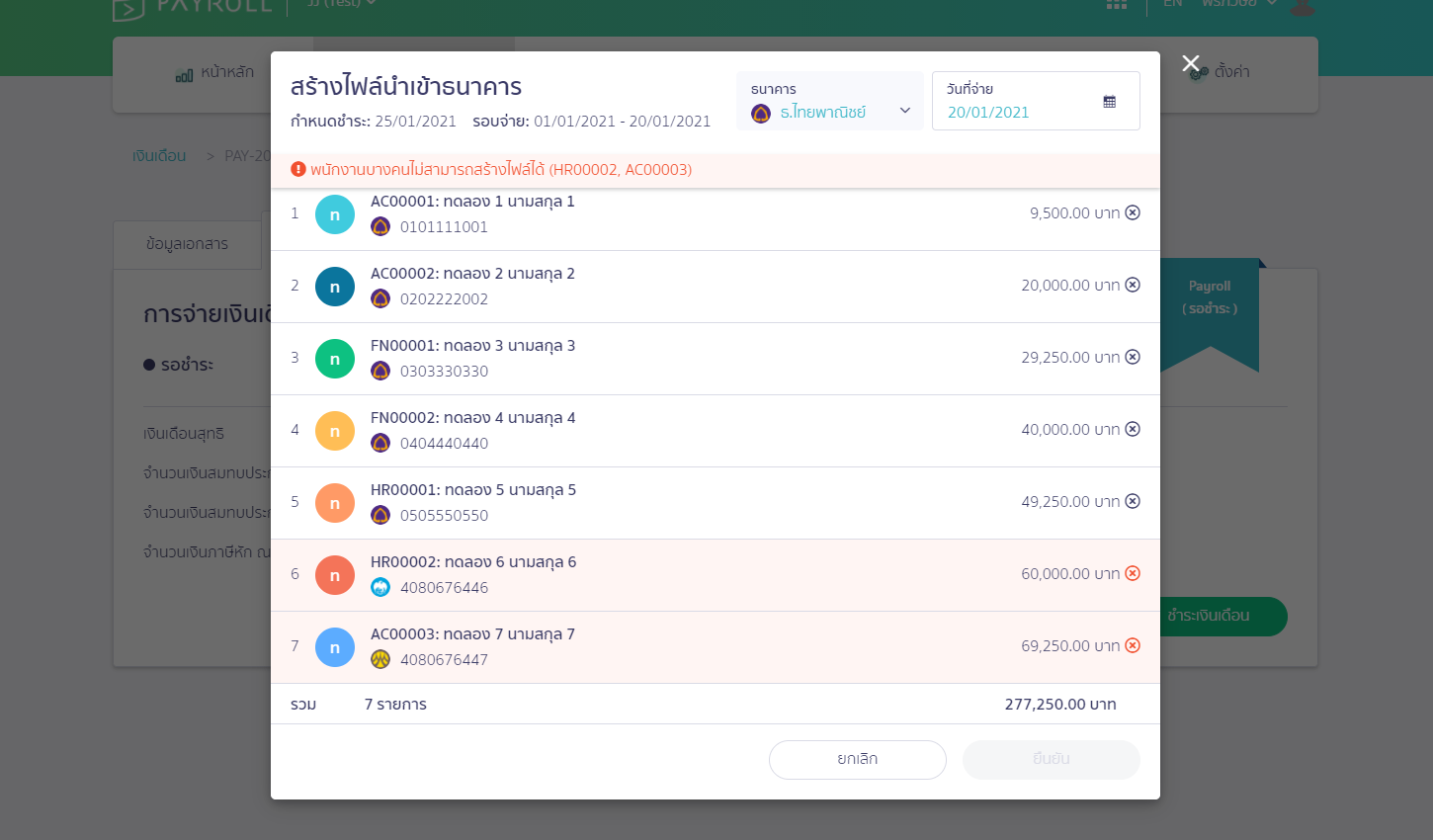Open the calendar icon for payment date
Screen dimensions: 1433x840
(1110, 102)
